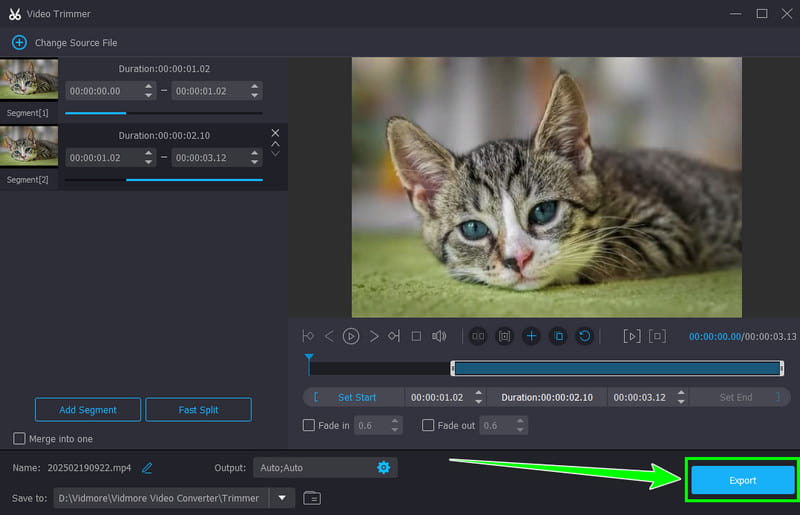Image resolution: width=800 pixels, height=515 pixels.
Task: Click current time 00:00:00.00 display
Action: pos(714,336)
